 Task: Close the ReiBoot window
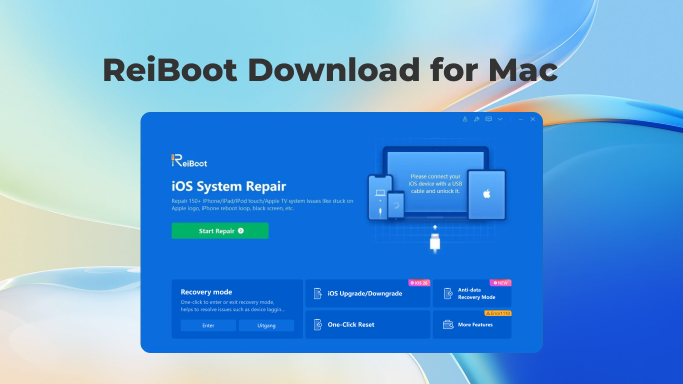[x=533, y=119]
